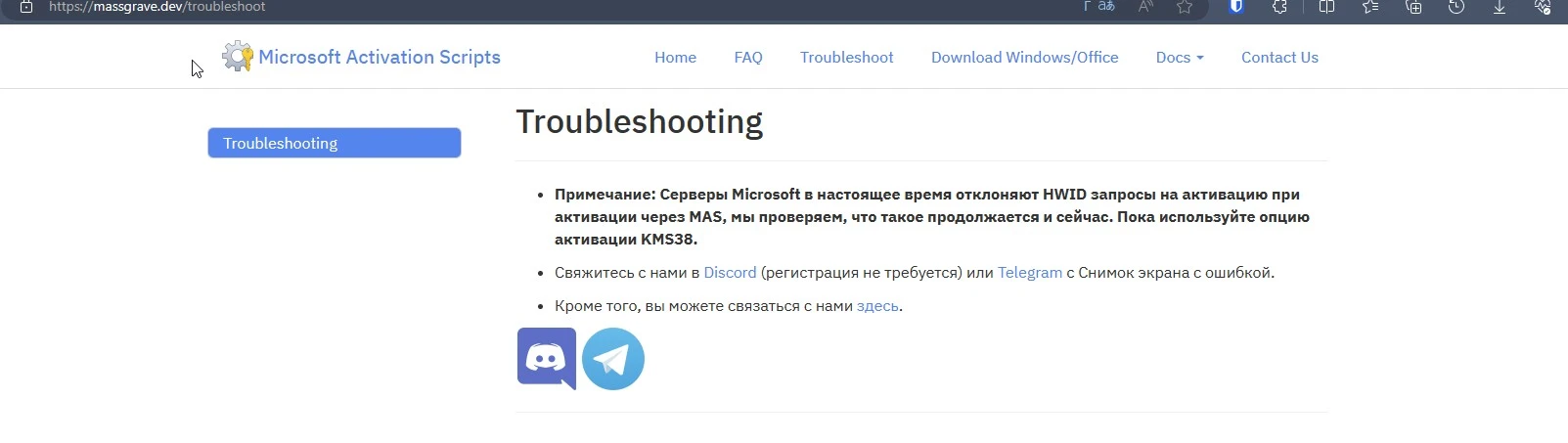
Task: Open the Contact Us page
Action: (x=1279, y=58)
